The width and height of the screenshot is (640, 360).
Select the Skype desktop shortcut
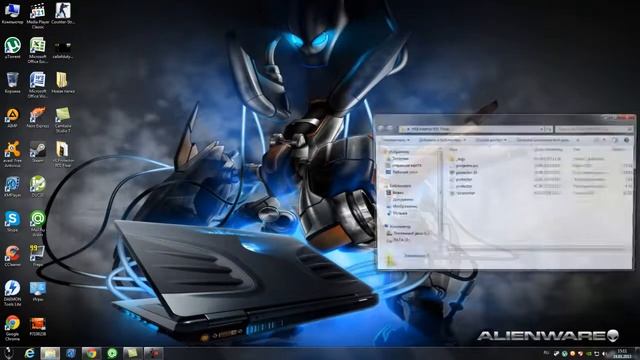click(x=12, y=222)
